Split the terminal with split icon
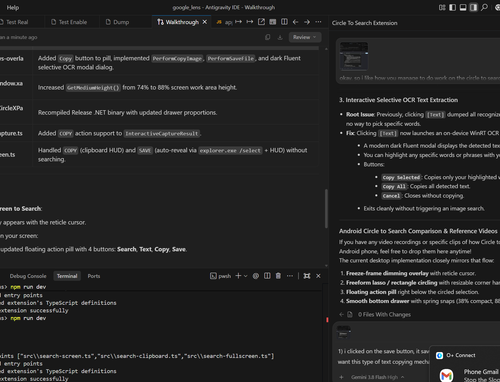 click(267, 276)
